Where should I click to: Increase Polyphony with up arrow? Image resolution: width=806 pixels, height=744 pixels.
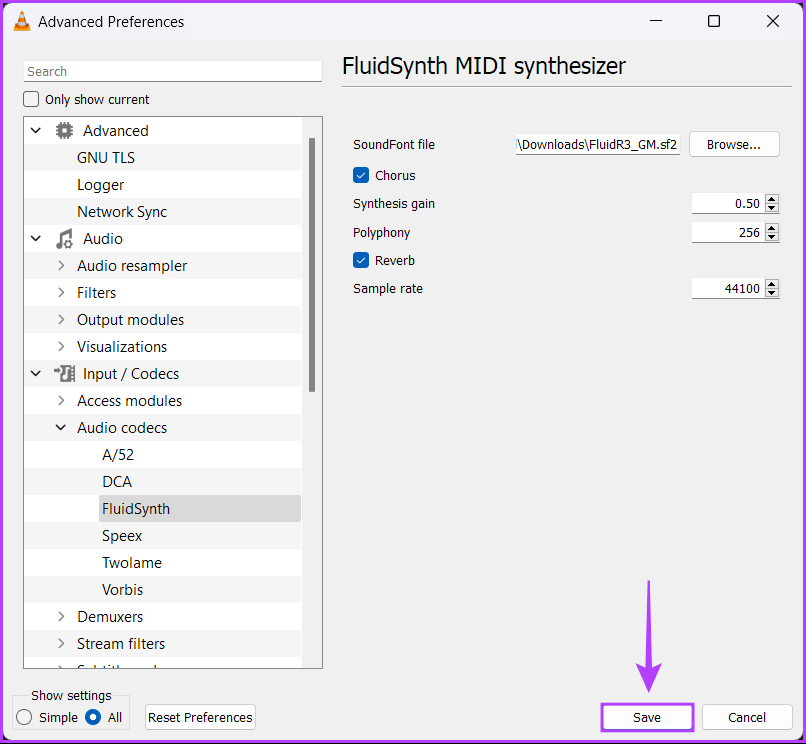tap(772, 228)
